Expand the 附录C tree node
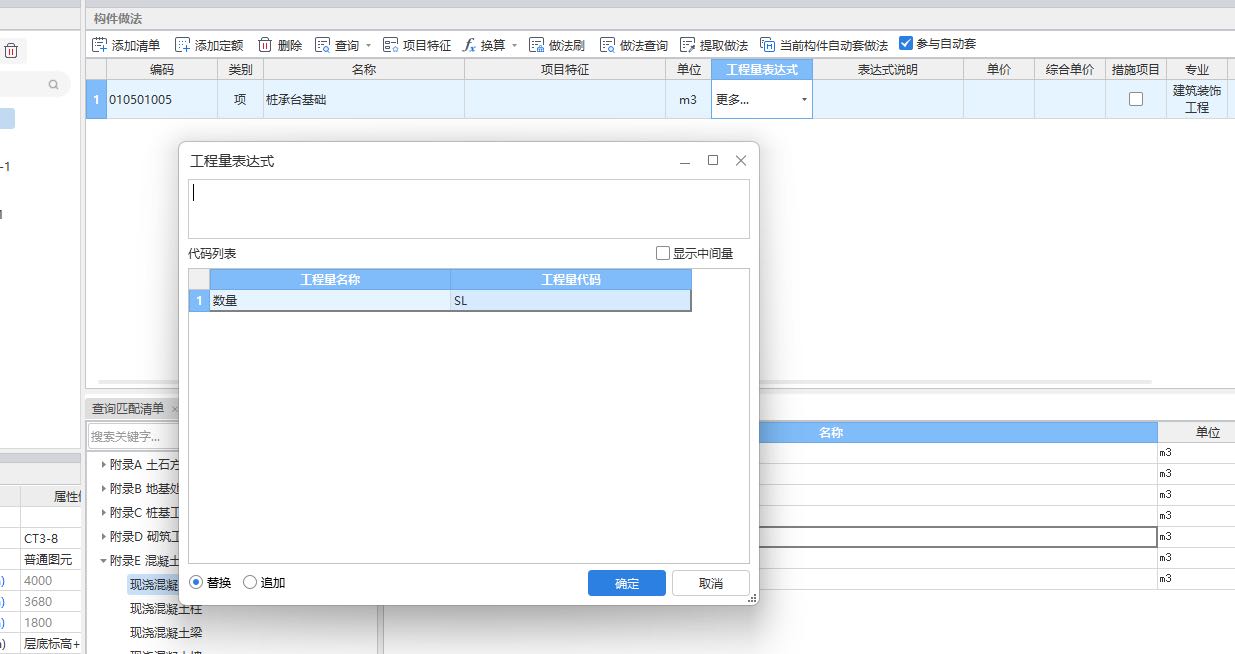This screenshot has width=1235, height=654. pos(103,512)
